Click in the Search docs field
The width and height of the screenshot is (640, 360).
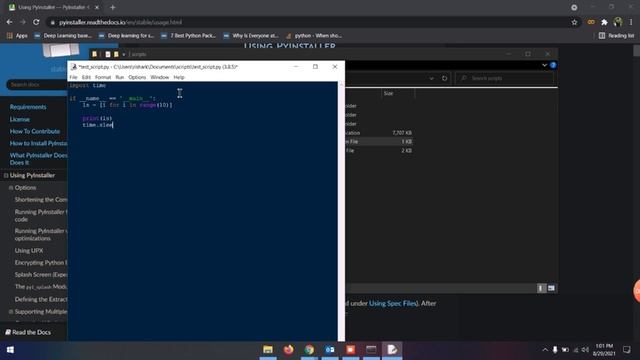pos(37,84)
